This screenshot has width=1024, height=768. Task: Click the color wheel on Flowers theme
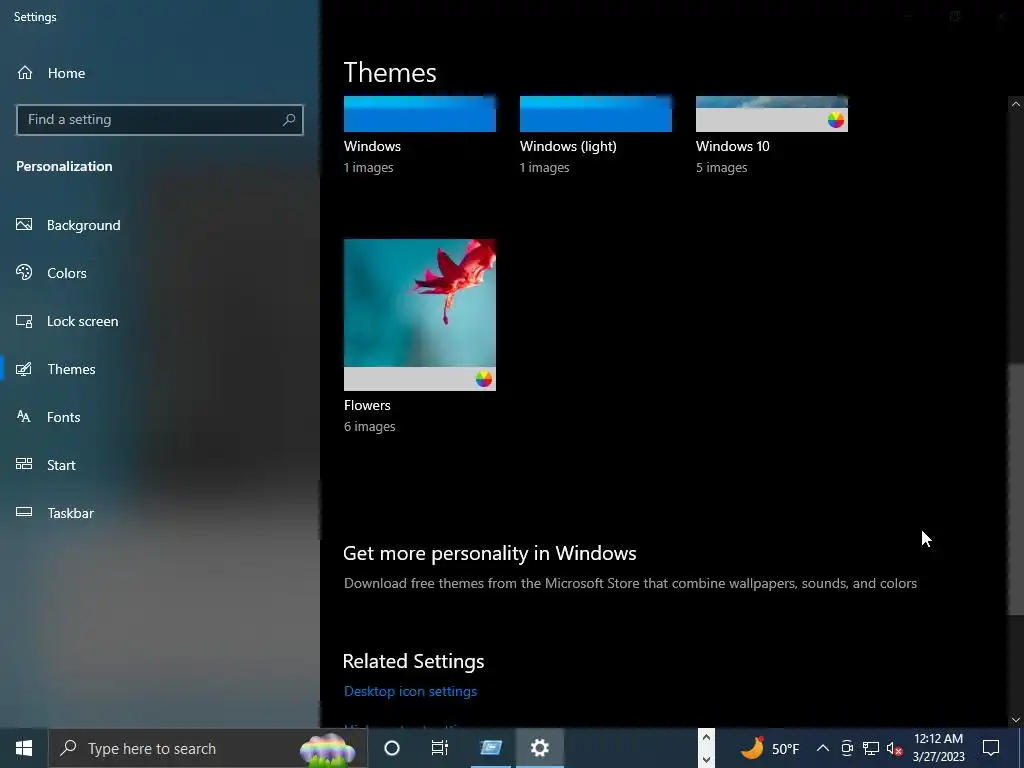[x=483, y=379]
